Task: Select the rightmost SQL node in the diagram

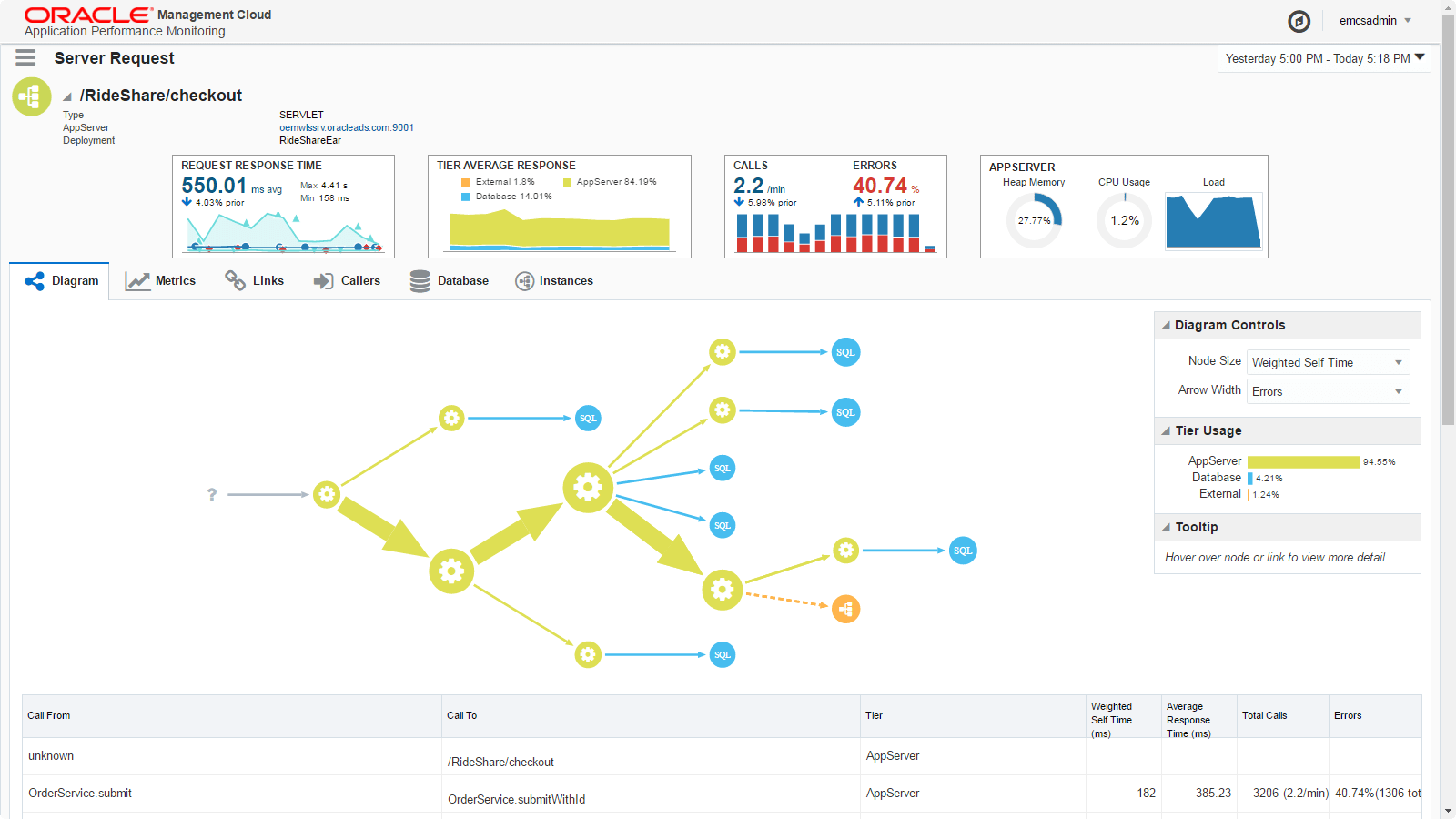Action: point(963,551)
